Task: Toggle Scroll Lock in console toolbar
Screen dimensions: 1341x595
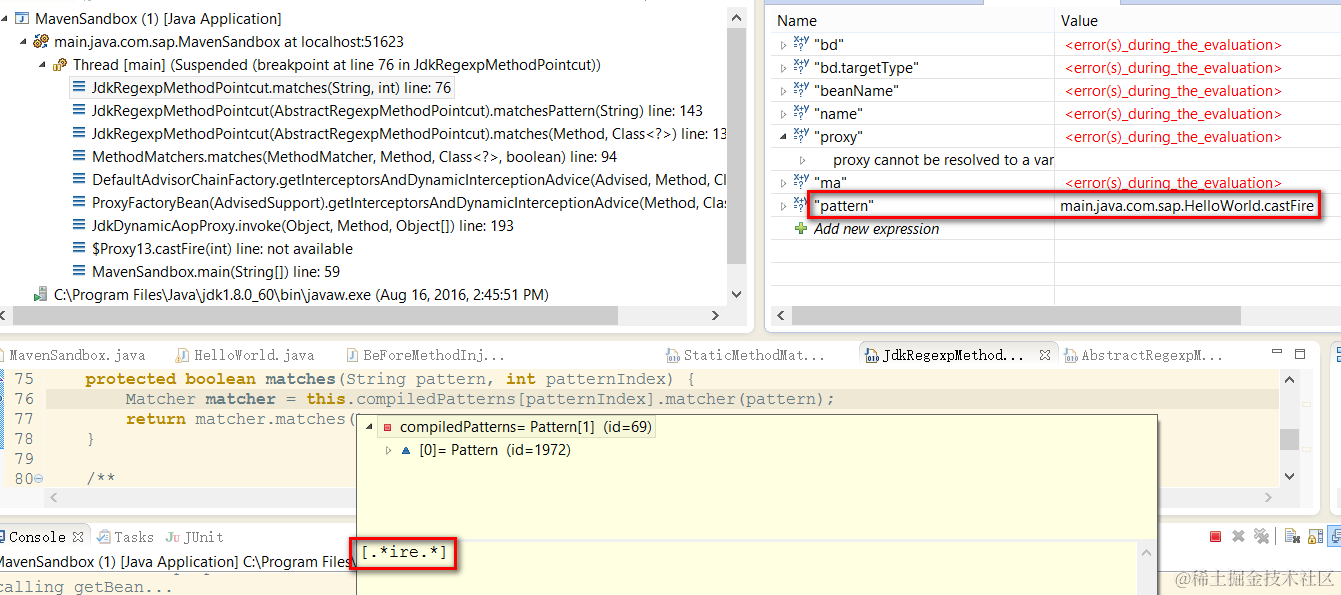Action: click(x=1316, y=537)
